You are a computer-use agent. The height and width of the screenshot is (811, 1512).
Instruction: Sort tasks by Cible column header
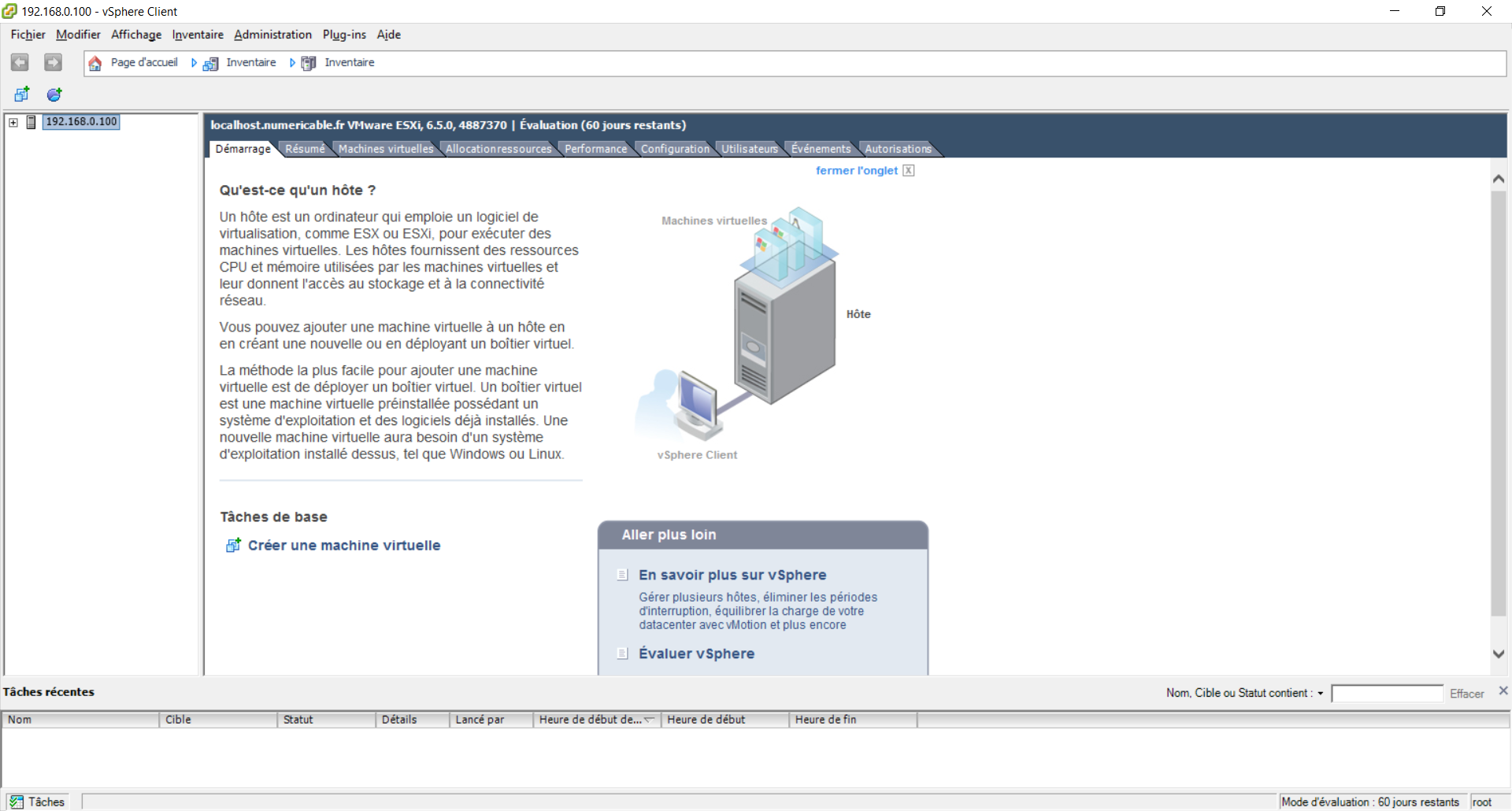pyautogui.click(x=218, y=719)
